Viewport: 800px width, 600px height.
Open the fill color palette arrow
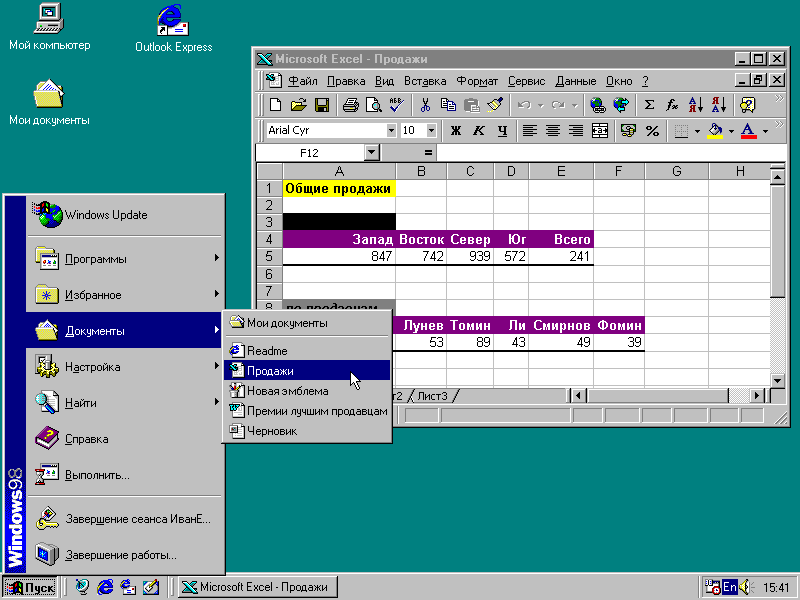point(731,131)
